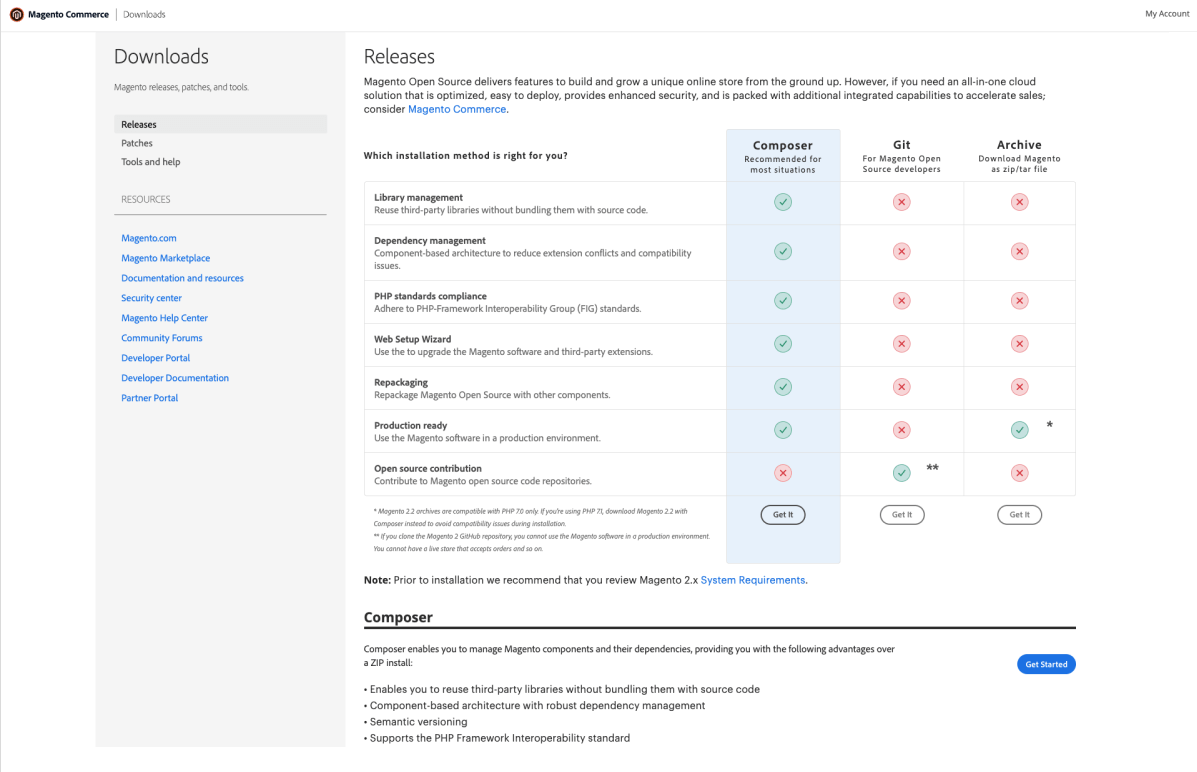Click 'PHP standards compliance' row title
The height and width of the screenshot is (772, 1197).
pyautogui.click(x=430, y=296)
